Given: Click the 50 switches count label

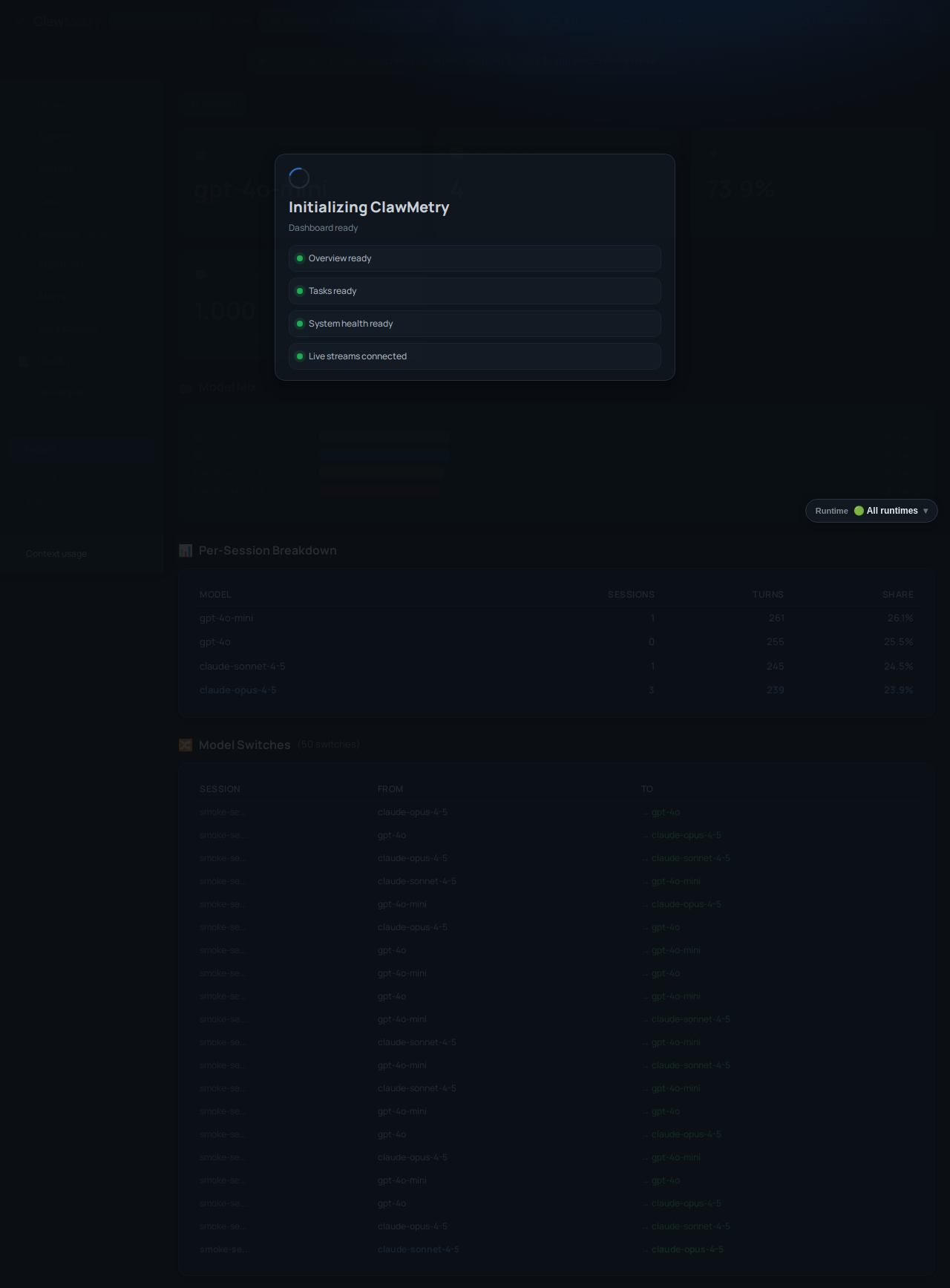Looking at the screenshot, I should pyautogui.click(x=329, y=744).
